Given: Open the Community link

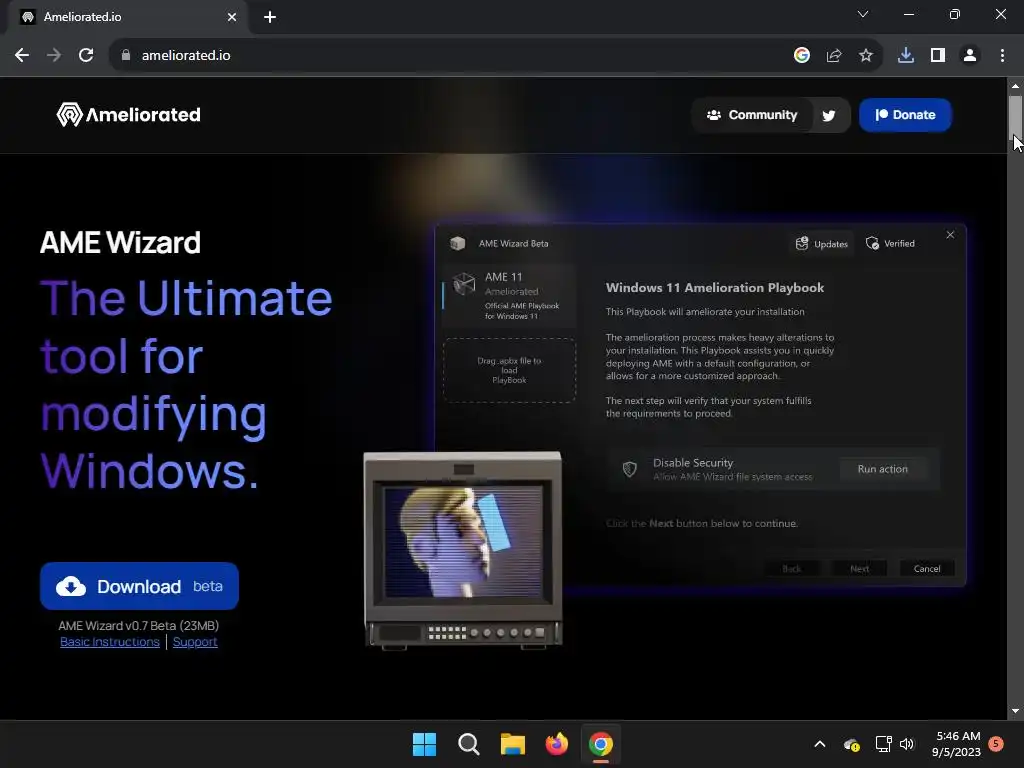Looking at the screenshot, I should tap(752, 115).
